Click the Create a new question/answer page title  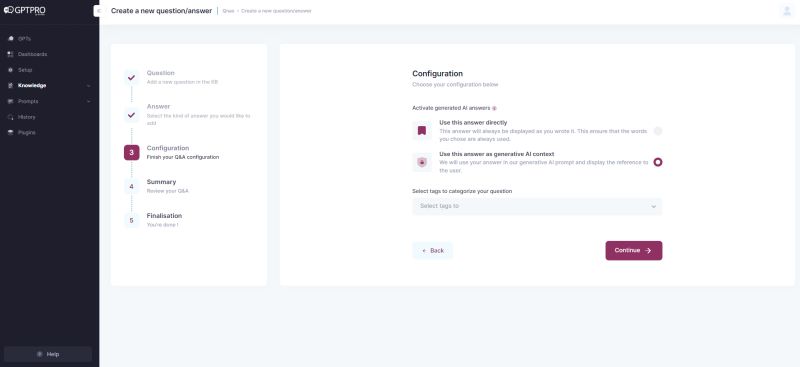click(161, 11)
